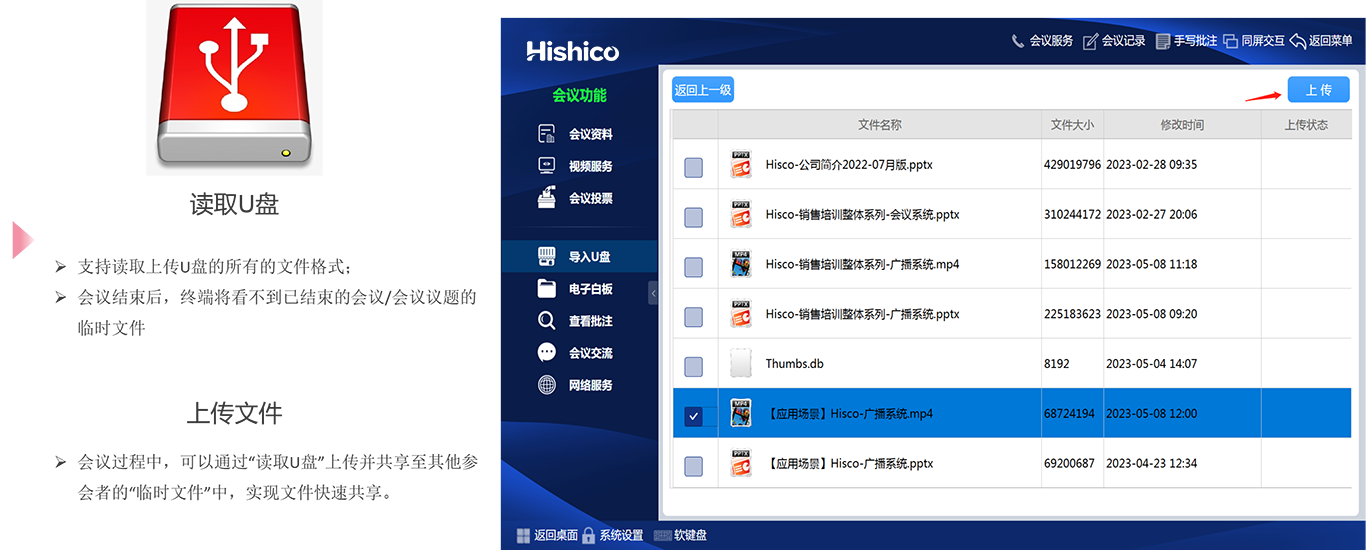Uncheck the selected 【应用场景】Hisco-广播系统.mp4 checkbox
1366x550 pixels.
pyautogui.click(x=693, y=416)
